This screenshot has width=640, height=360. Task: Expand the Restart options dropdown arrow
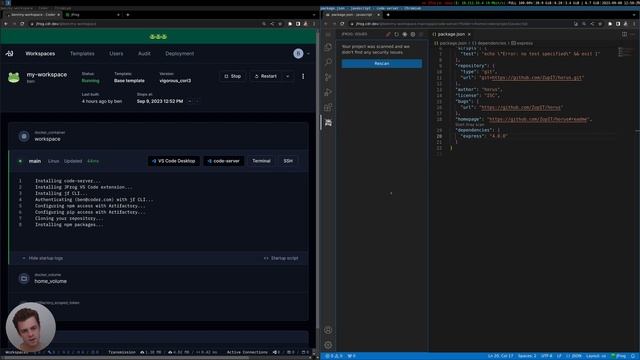click(288, 76)
